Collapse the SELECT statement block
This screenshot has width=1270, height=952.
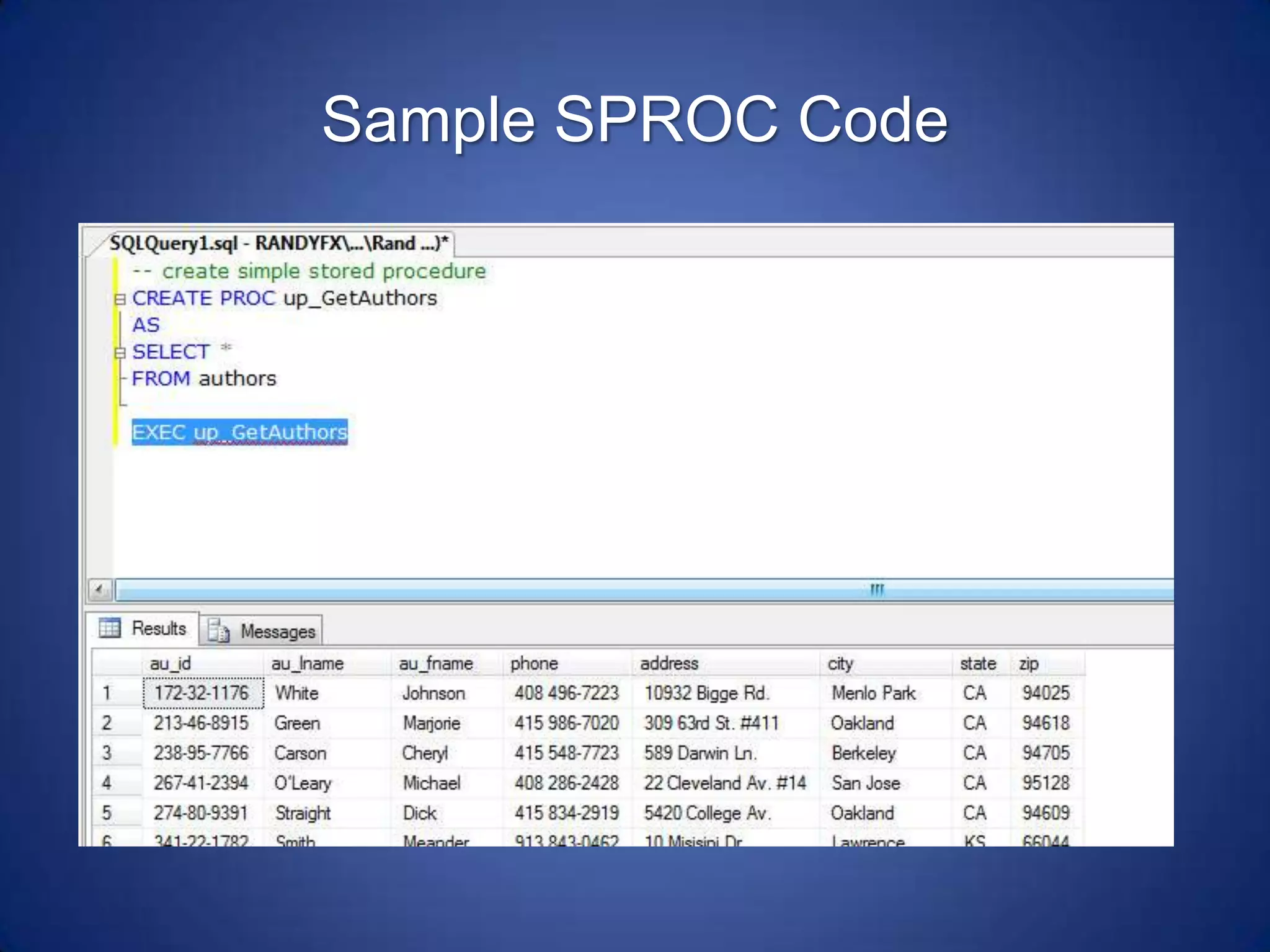coord(120,353)
